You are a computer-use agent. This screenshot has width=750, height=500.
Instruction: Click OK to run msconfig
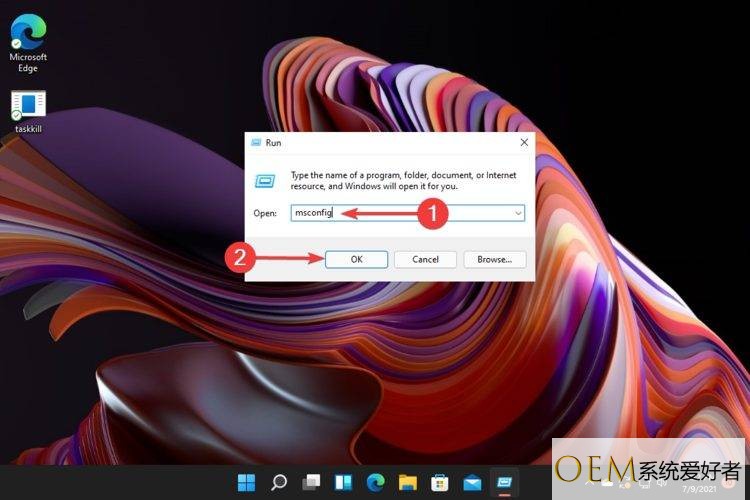click(356, 259)
